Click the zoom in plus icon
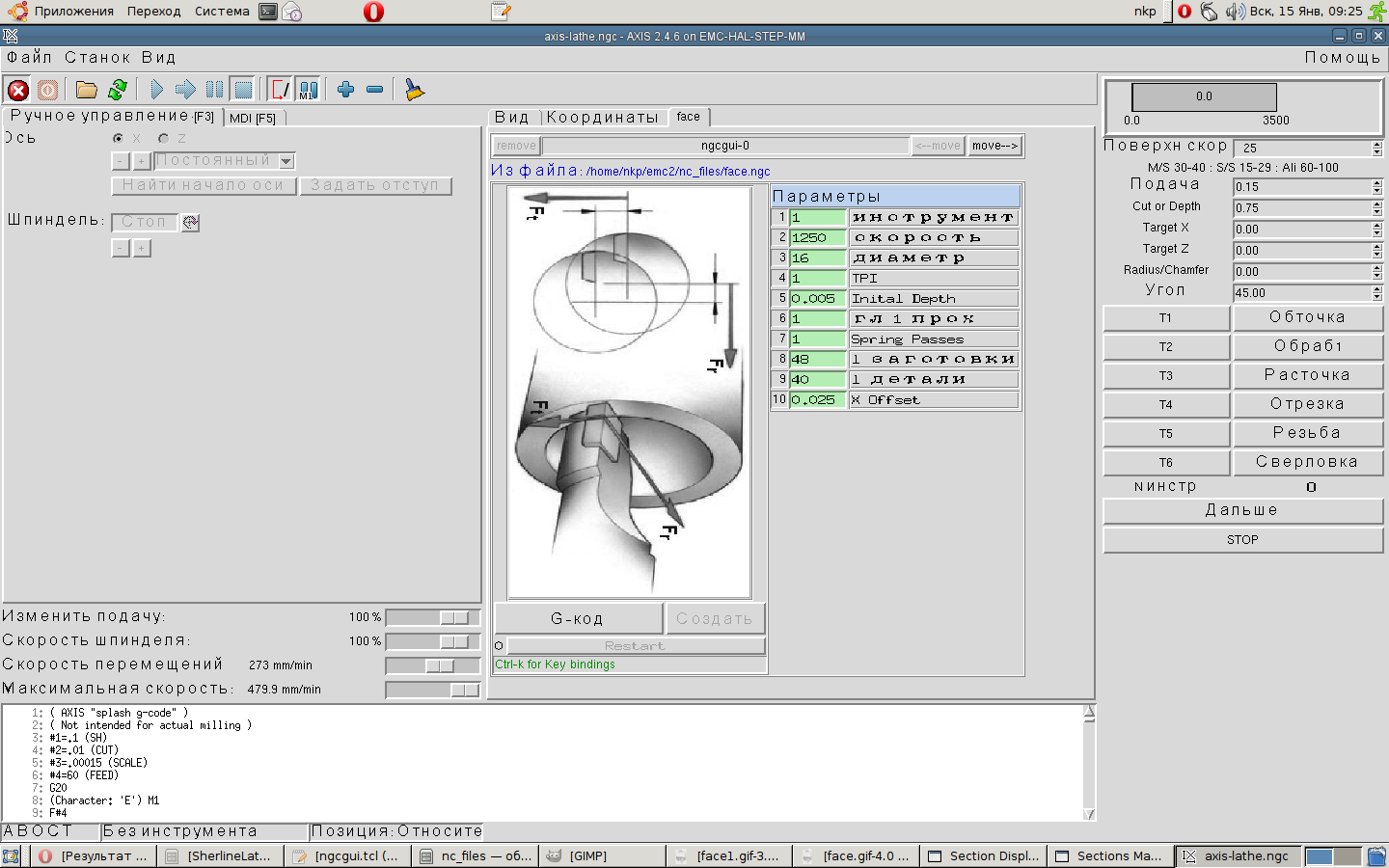Viewport: 1389px width, 868px height. coord(345,90)
